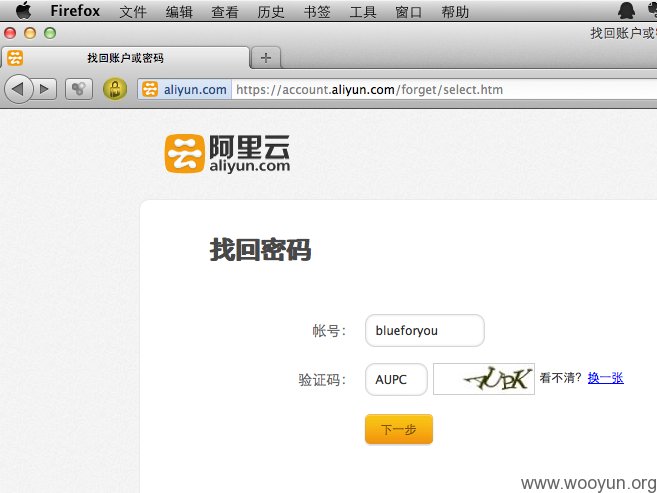Open the 书签 menu
Image resolution: width=657 pixels, height=493 pixels.
point(317,12)
